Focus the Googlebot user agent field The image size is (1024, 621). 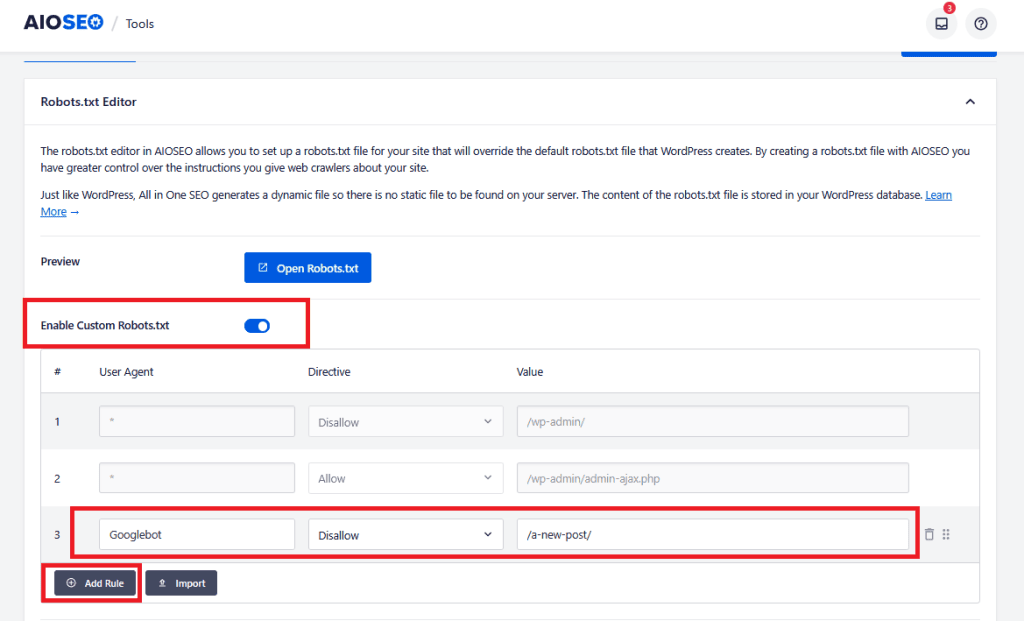click(197, 535)
